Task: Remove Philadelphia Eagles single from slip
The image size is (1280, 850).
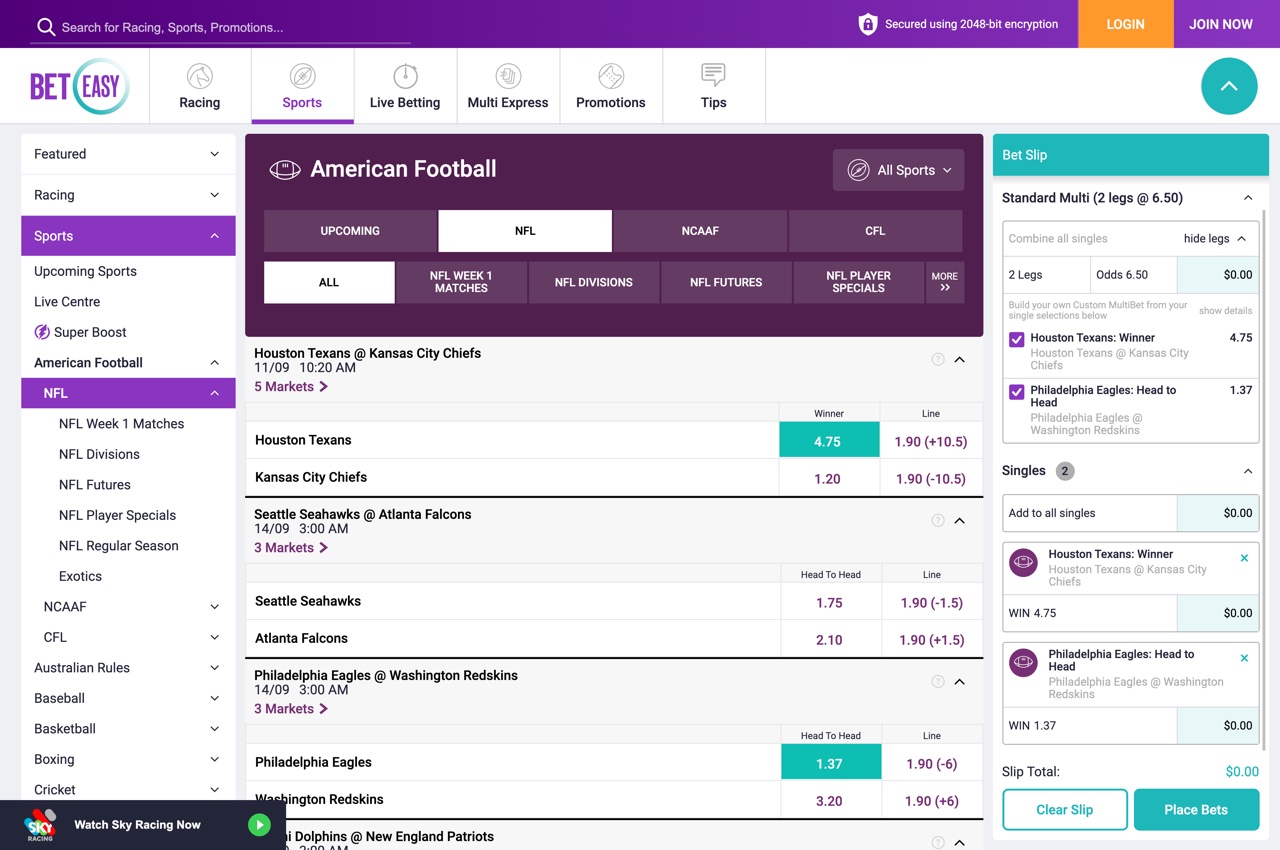Action: [1244, 658]
